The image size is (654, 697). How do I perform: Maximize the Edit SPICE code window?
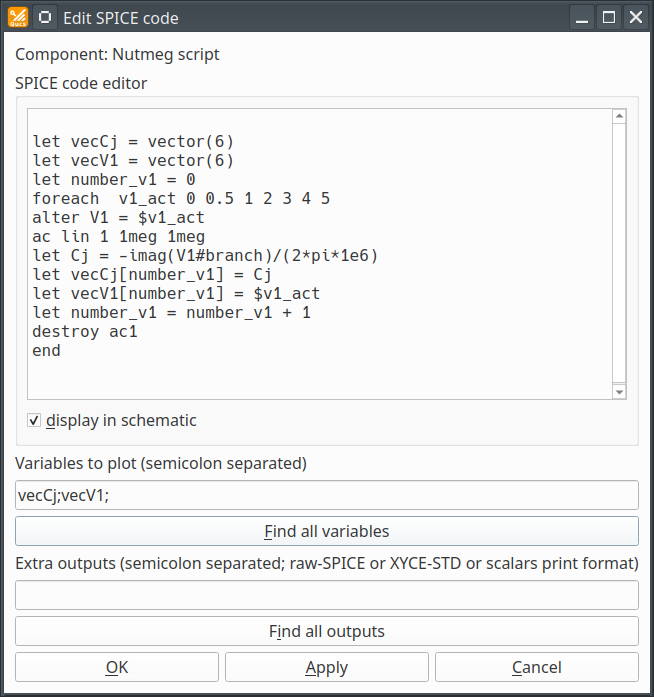[x=609, y=17]
